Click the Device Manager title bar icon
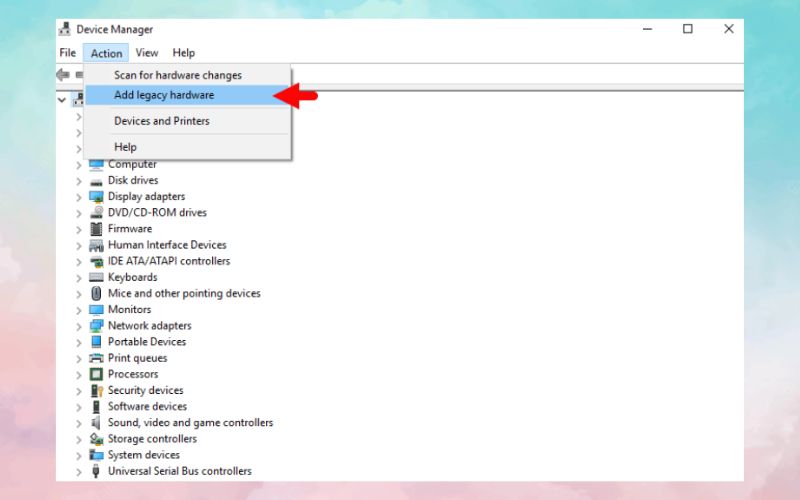Image resolution: width=800 pixels, height=500 pixels. tap(64, 29)
